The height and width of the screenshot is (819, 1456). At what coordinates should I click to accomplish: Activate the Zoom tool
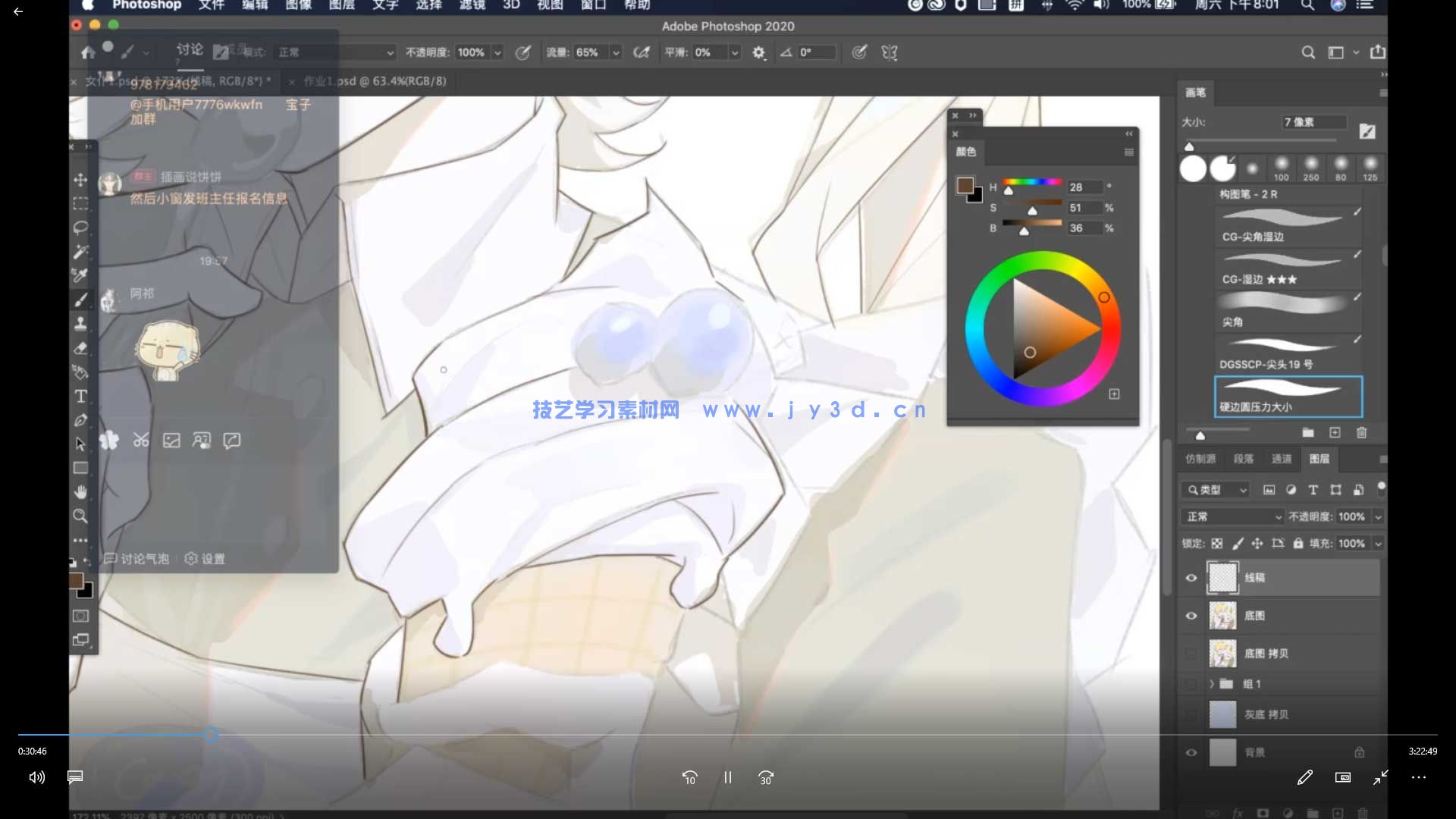tap(81, 516)
